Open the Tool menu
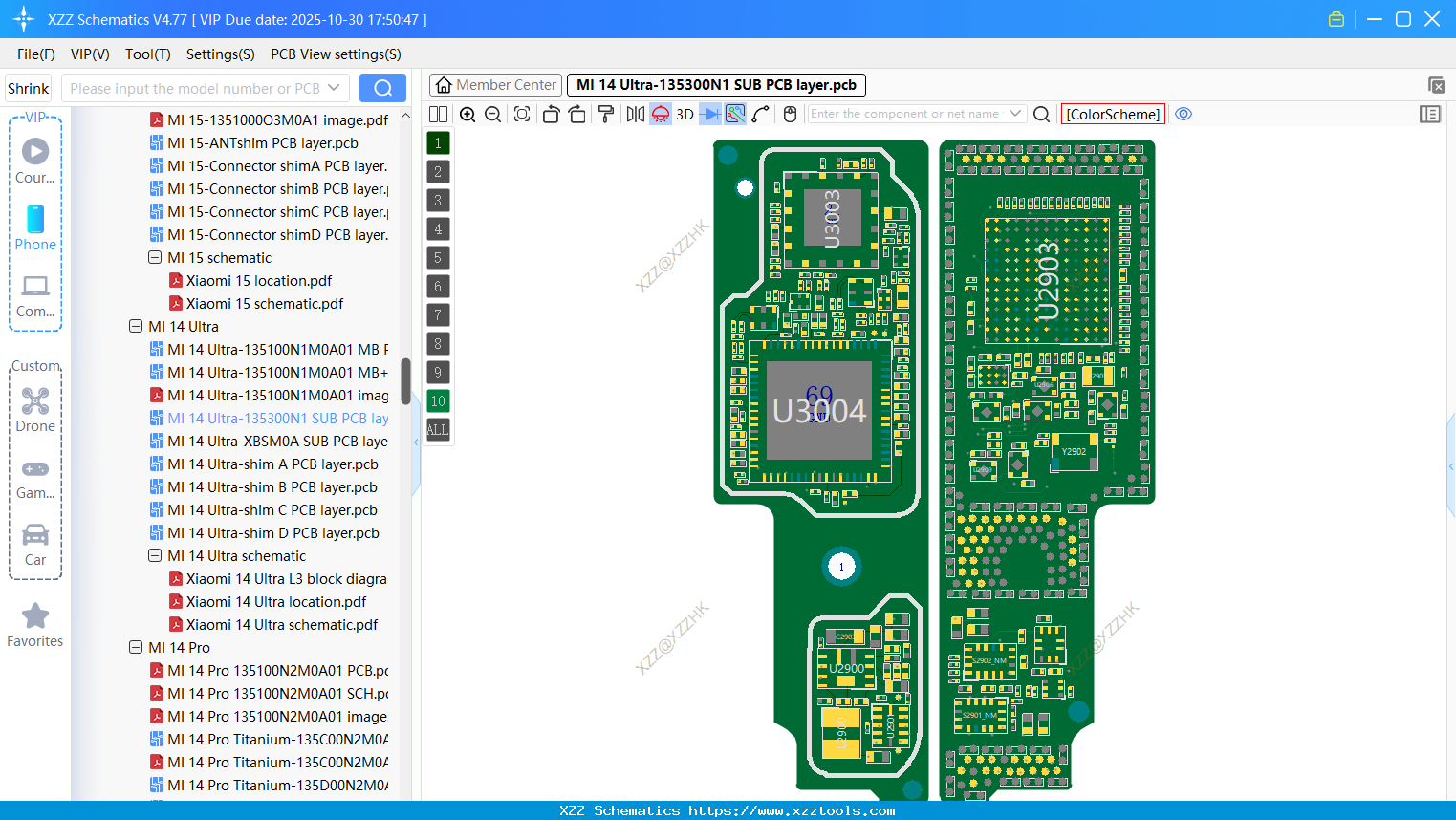This screenshot has height=820, width=1456. (147, 54)
